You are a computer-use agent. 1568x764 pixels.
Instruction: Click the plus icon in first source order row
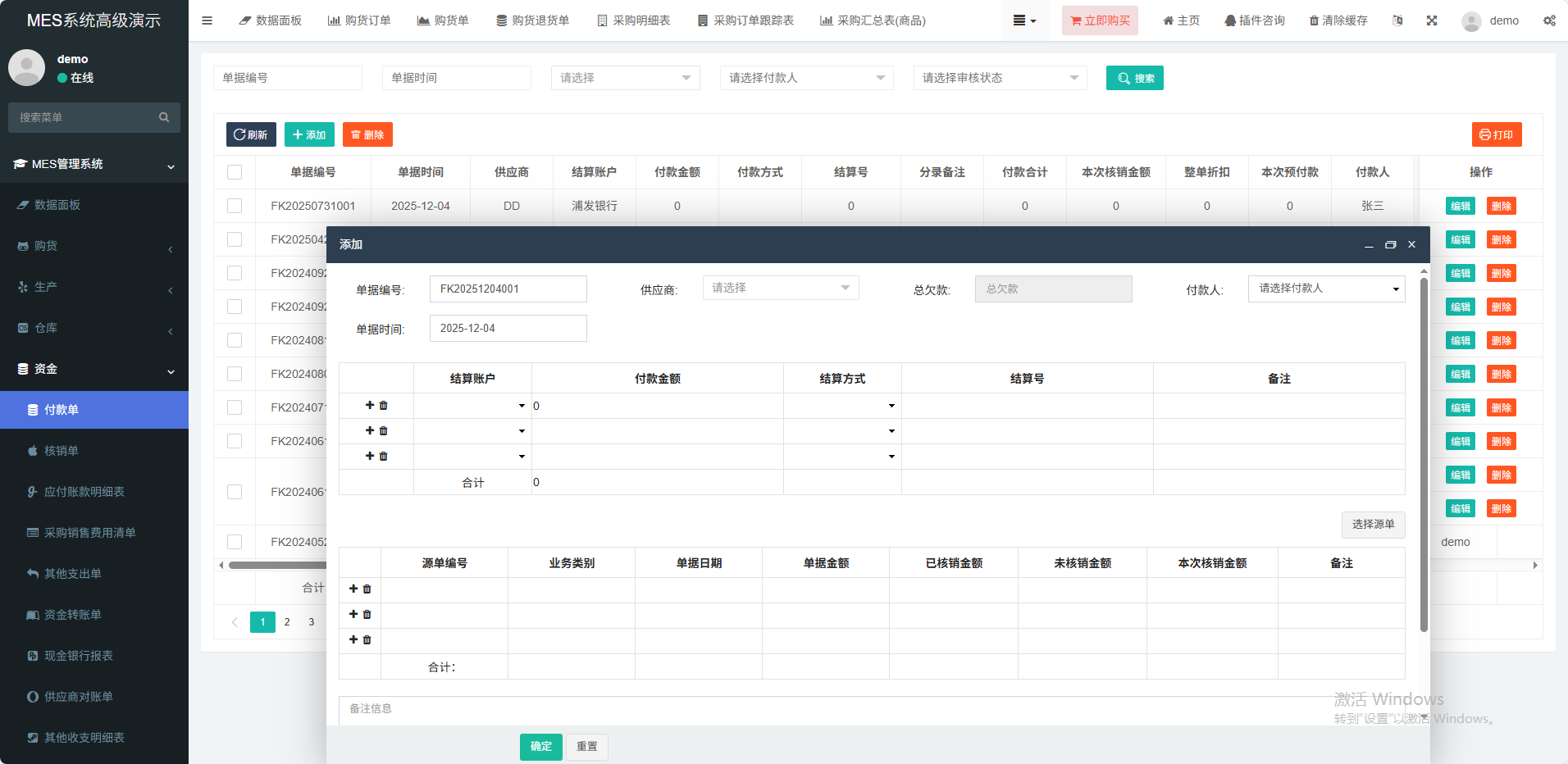pos(353,589)
